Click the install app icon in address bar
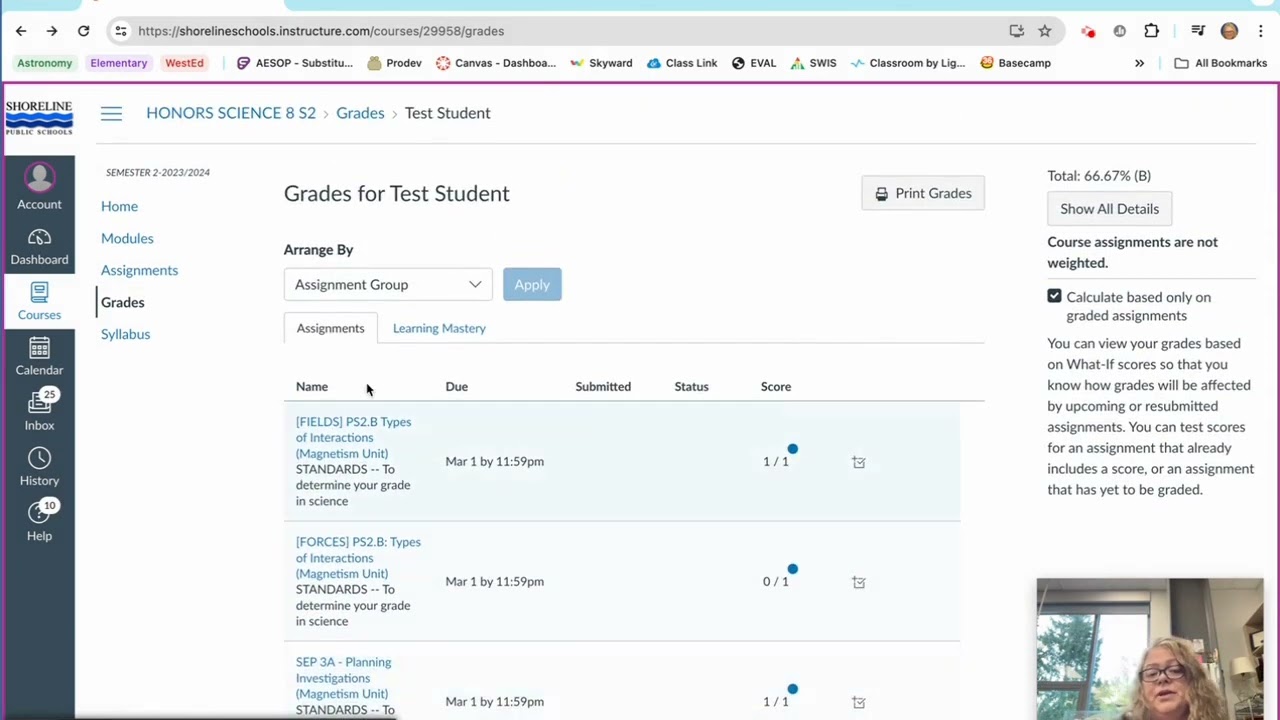1280x720 pixels. (x=1016, y=31)
